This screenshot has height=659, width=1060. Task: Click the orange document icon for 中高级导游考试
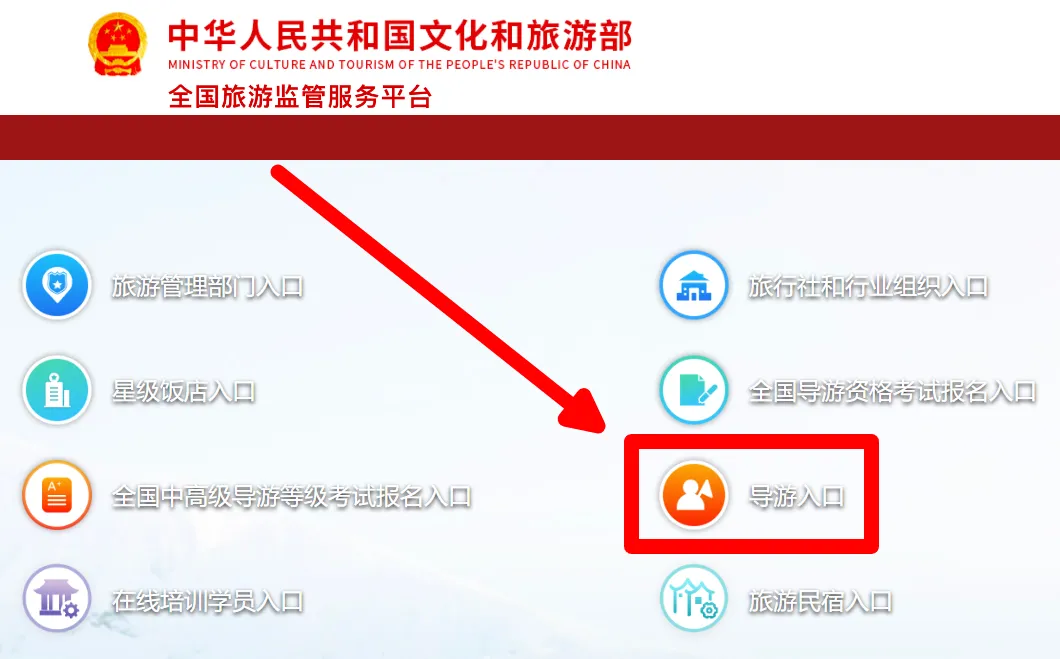pos(57,495)
